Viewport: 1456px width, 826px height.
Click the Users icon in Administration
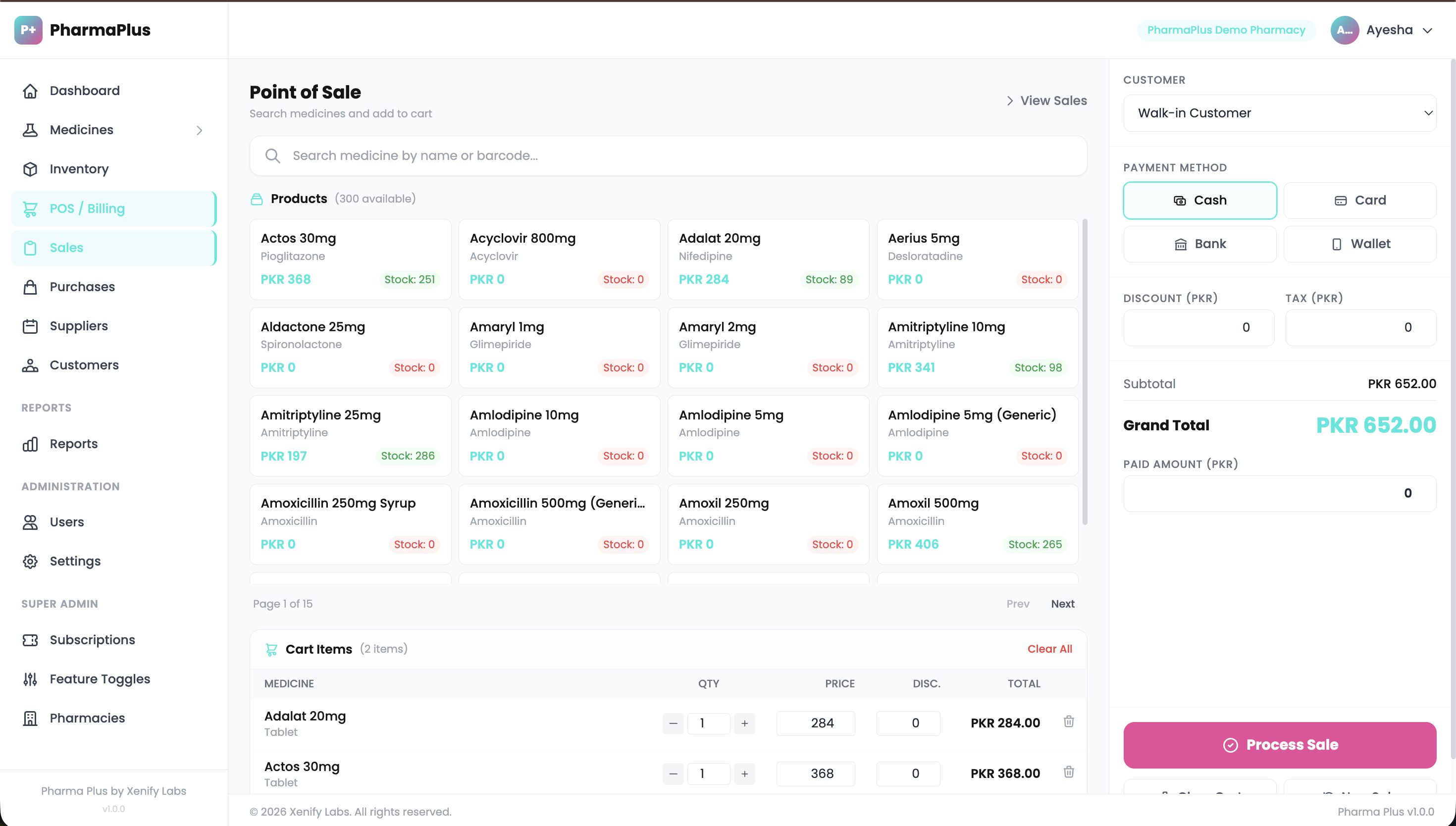pos(30,522)
